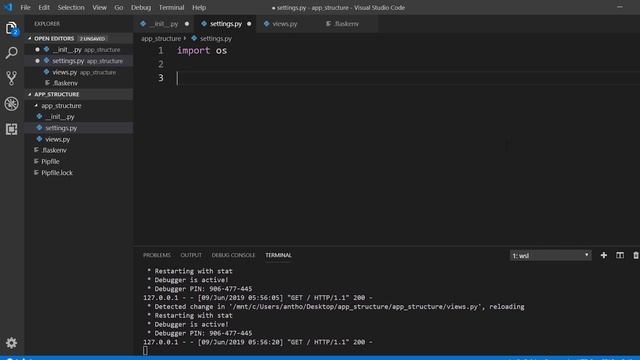Click the 'import os' code line
This screenshot has width=640, height=360.
202,51
